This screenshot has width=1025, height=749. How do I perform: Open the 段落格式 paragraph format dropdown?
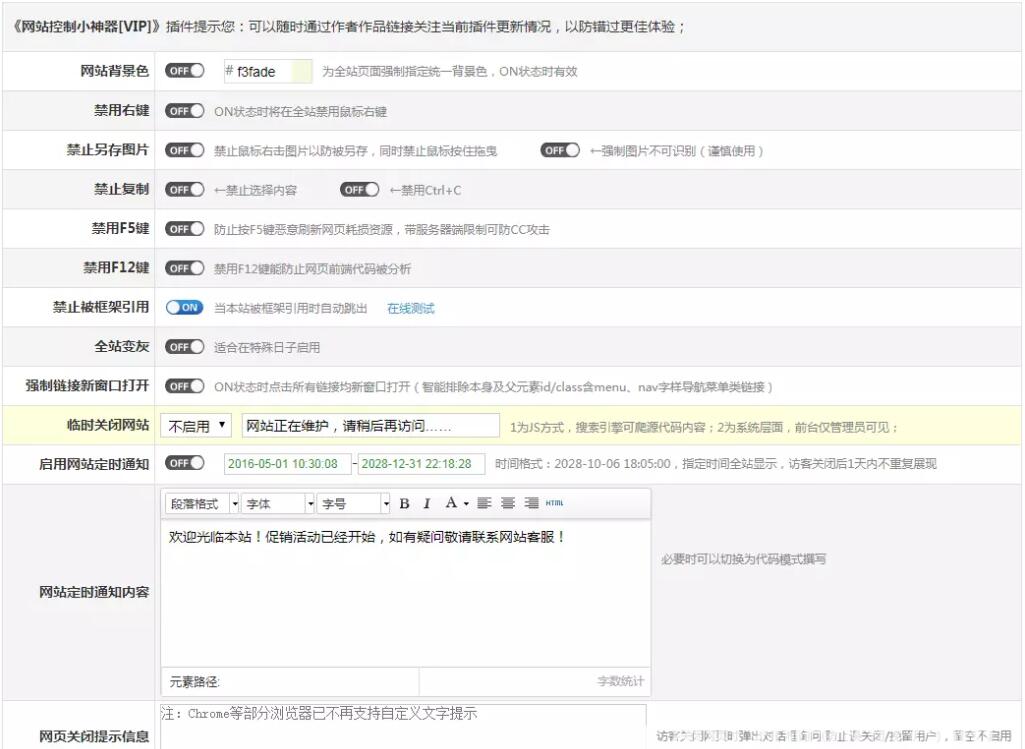click(200, 503)
